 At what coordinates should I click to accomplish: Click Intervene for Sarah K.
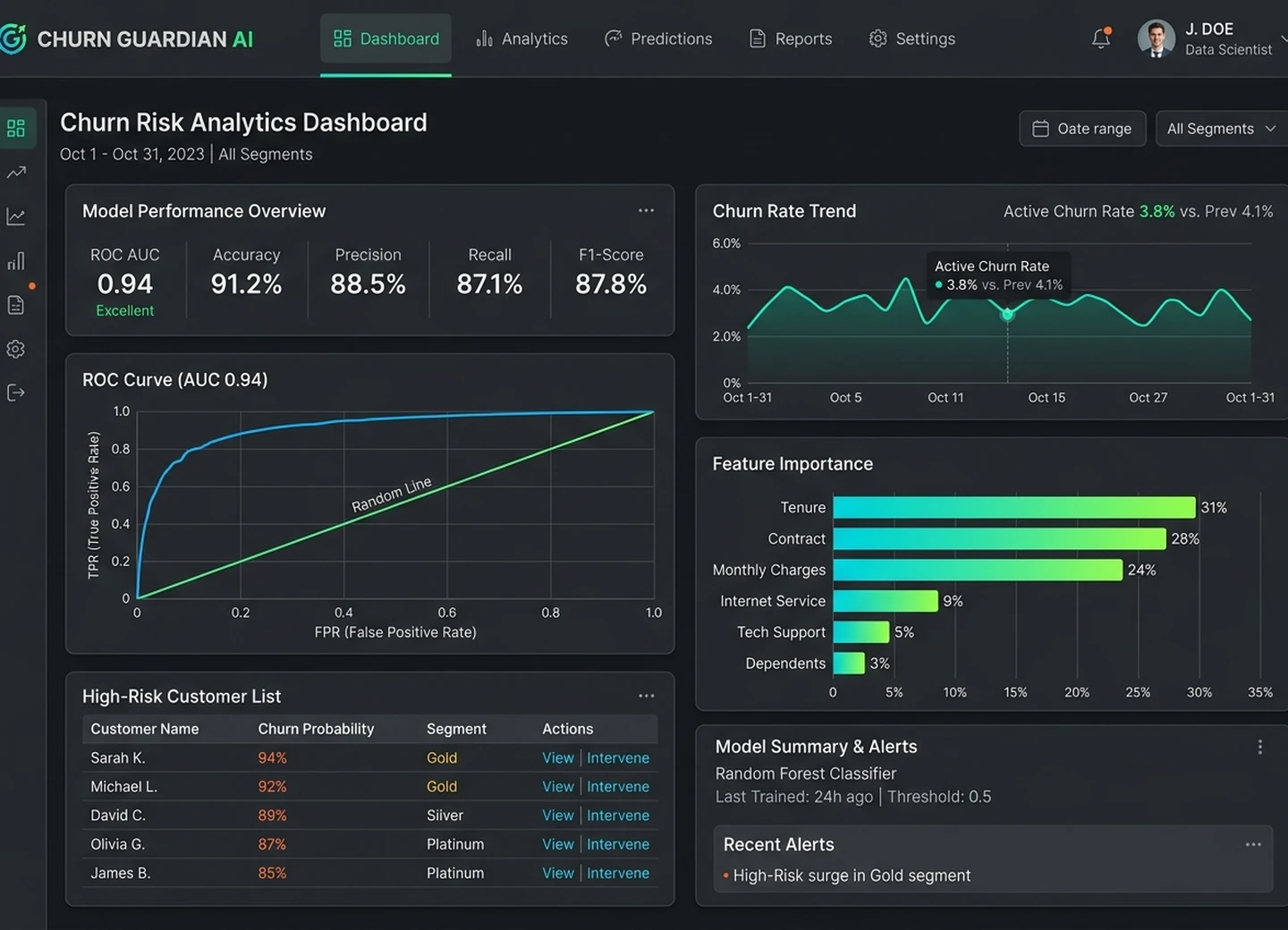tap(618, 757)
